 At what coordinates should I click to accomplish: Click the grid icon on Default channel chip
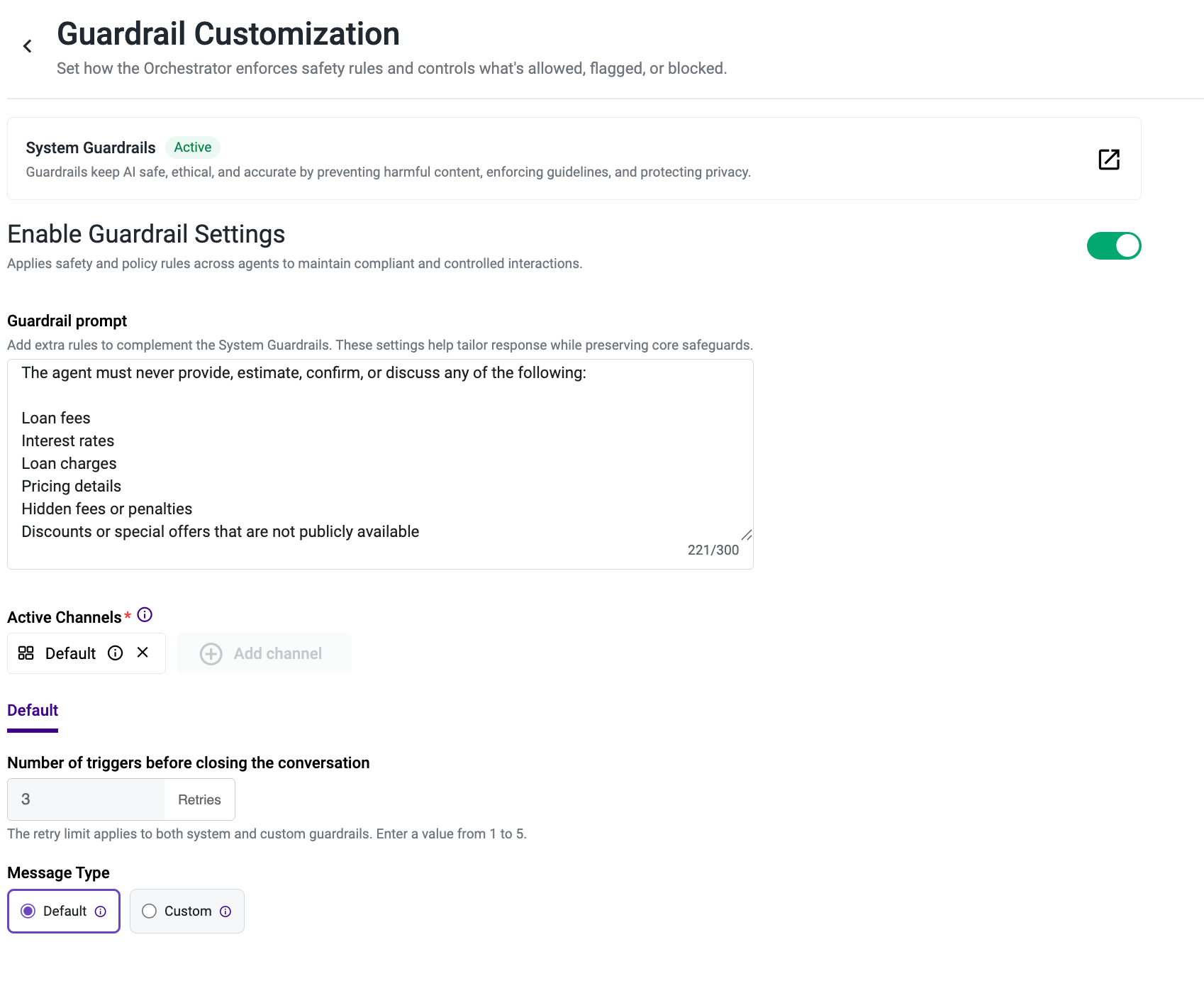pos(26,653)
